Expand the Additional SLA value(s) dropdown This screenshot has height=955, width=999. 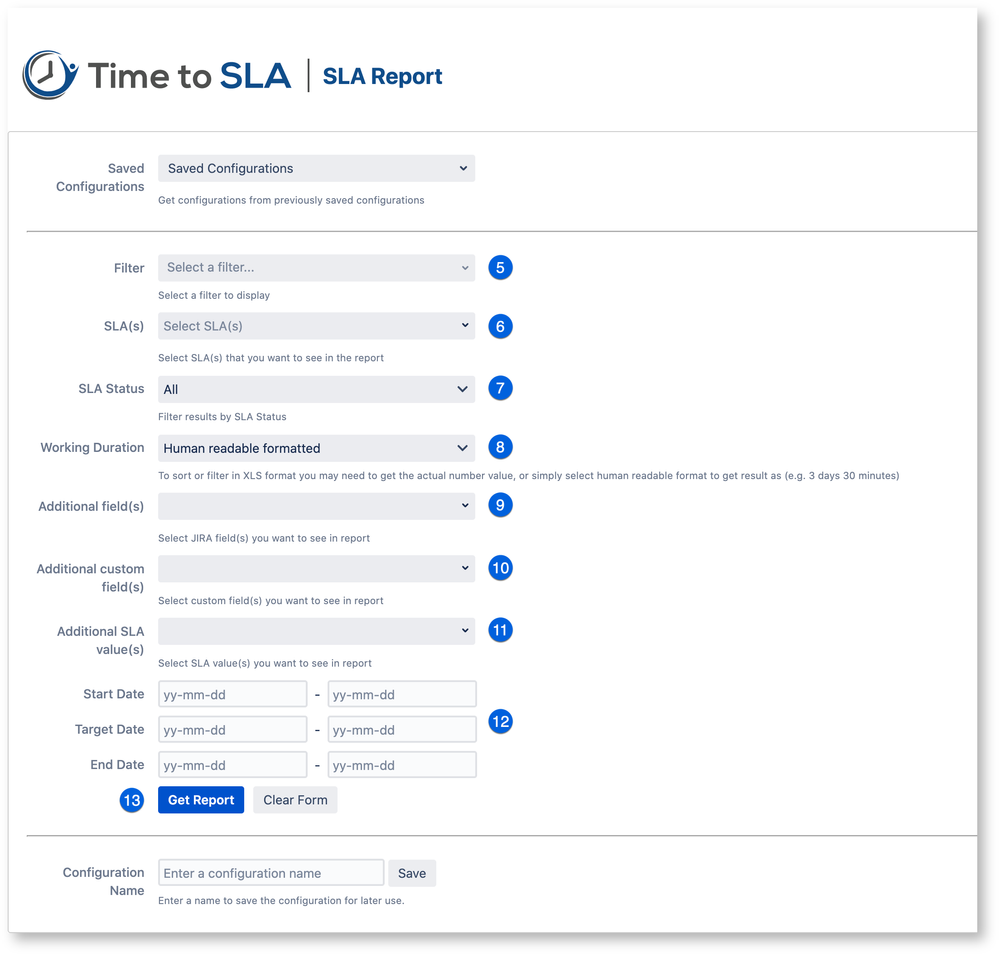[x=316, y=630]
